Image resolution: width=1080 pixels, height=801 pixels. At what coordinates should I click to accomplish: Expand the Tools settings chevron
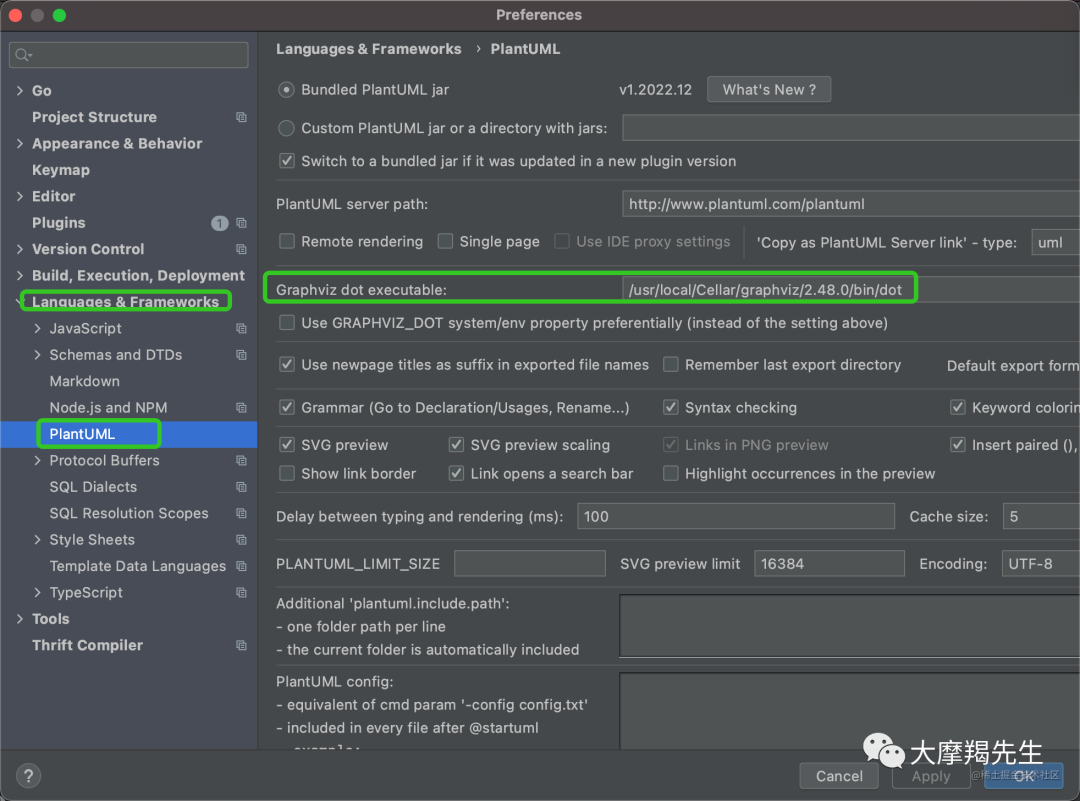(x=20, y=618)
